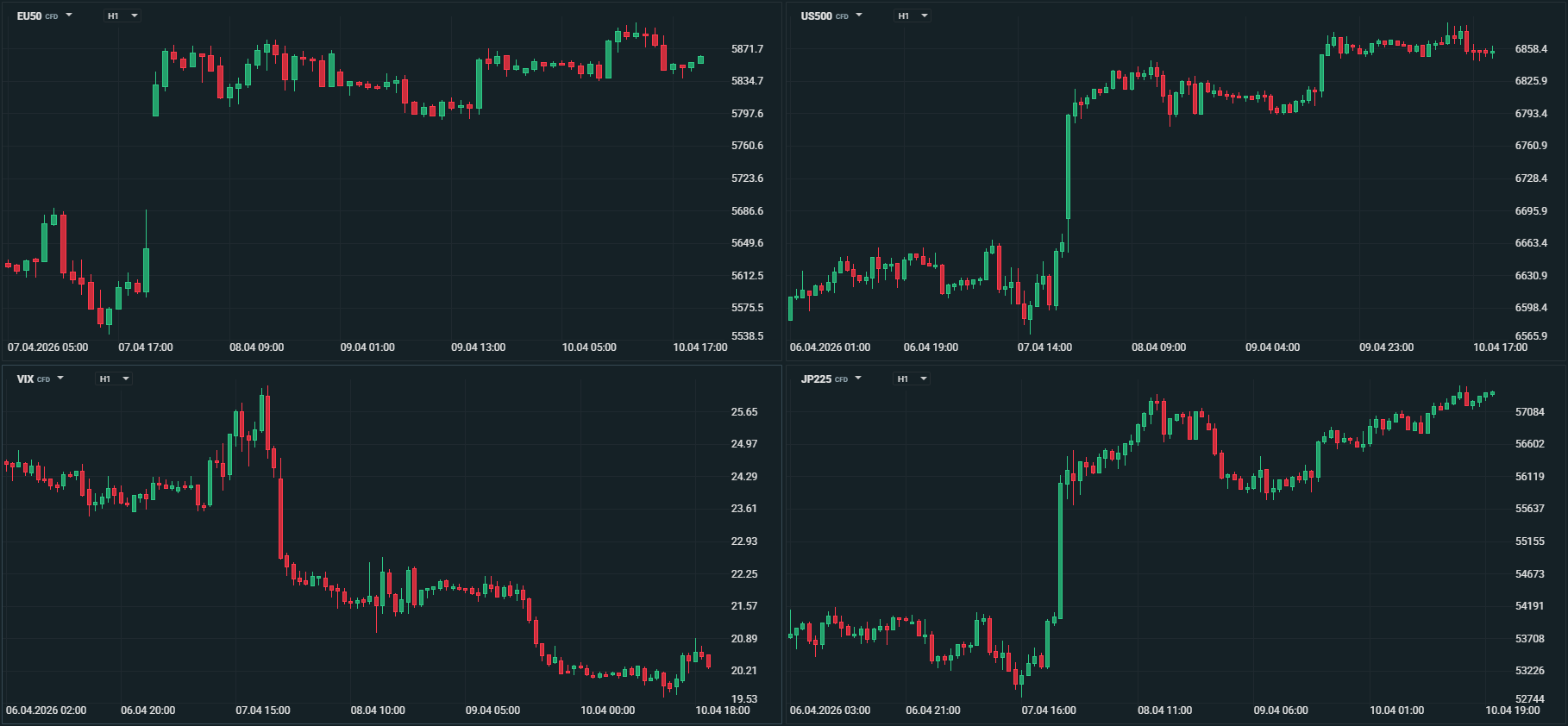The image size is (1568, 726).
Task: Click the tall green candle on JP225 chart
Action: [x=1060, y=552]
